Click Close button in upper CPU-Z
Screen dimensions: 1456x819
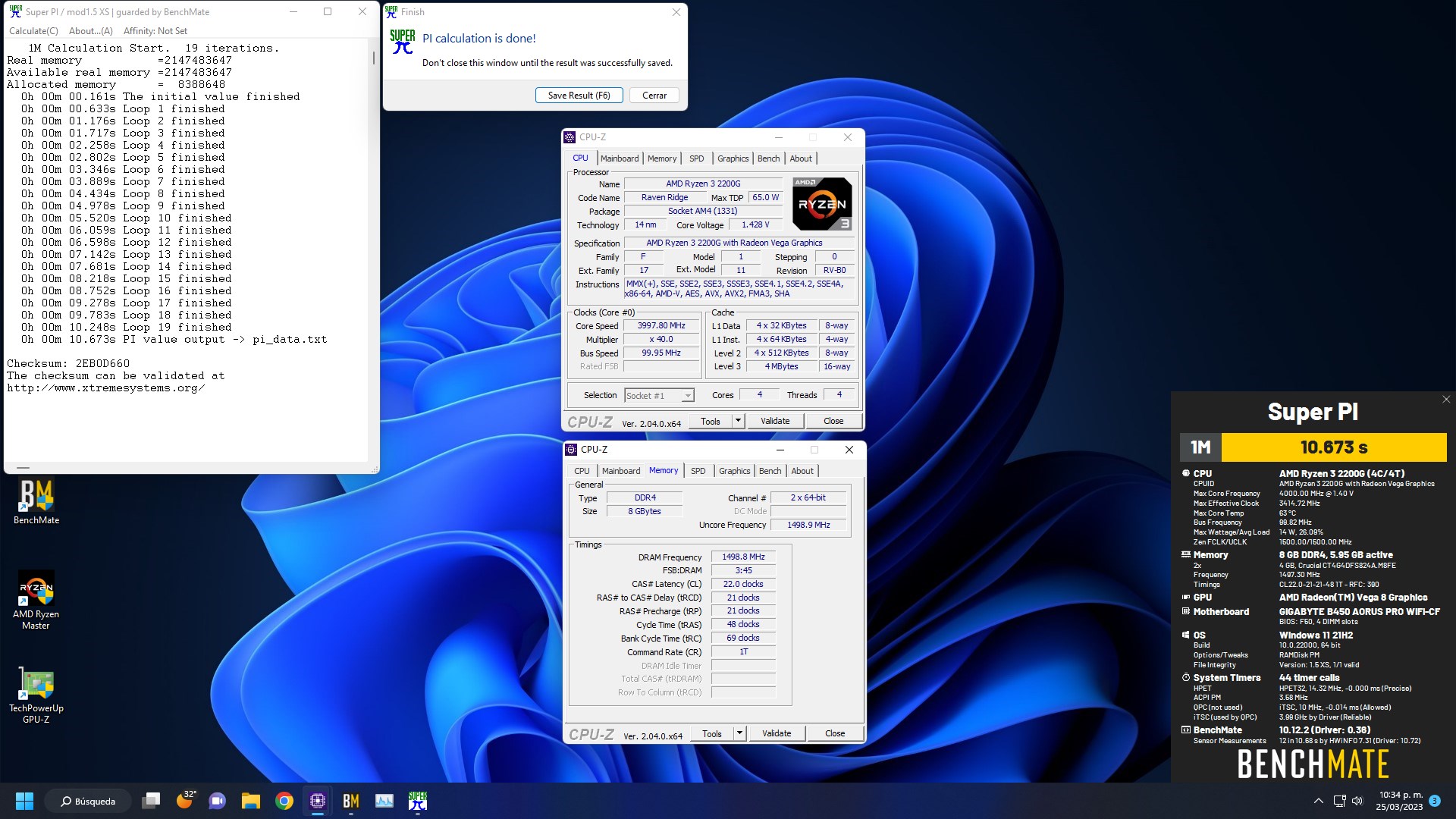point(833,421)
